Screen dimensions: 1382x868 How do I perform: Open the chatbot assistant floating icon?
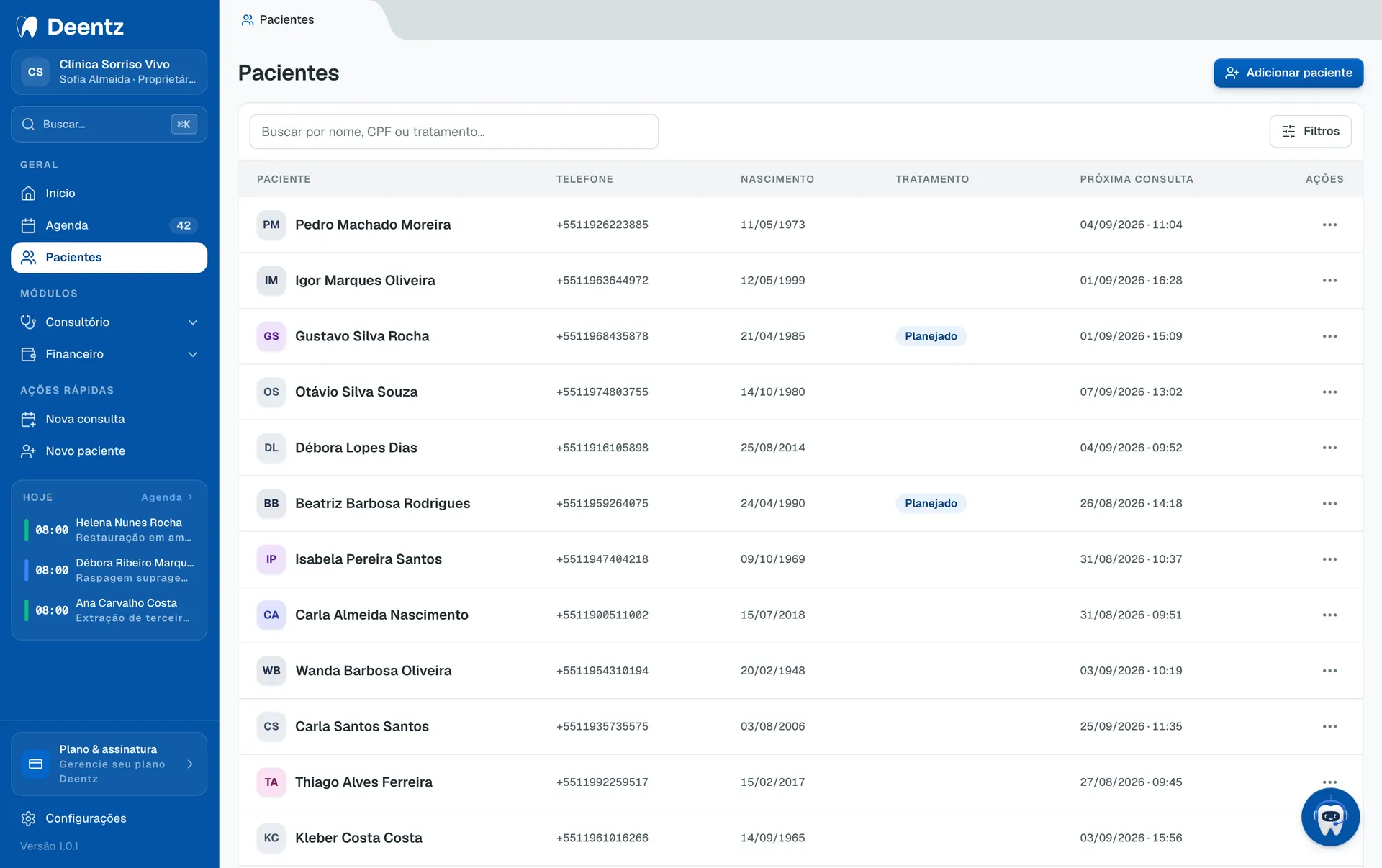(x=1330, y=817)
